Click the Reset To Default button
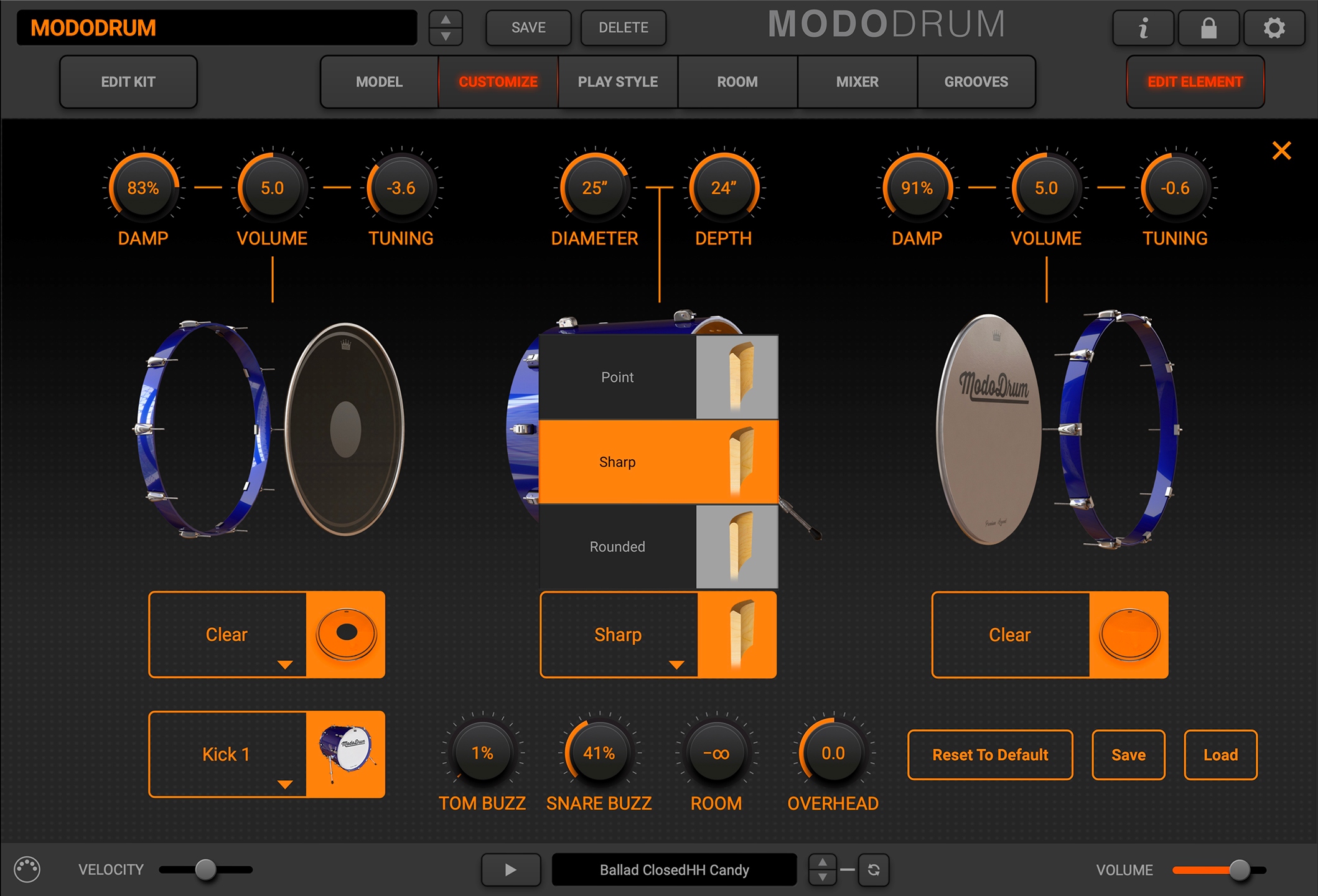1318x896 pixels. point(989,755)
